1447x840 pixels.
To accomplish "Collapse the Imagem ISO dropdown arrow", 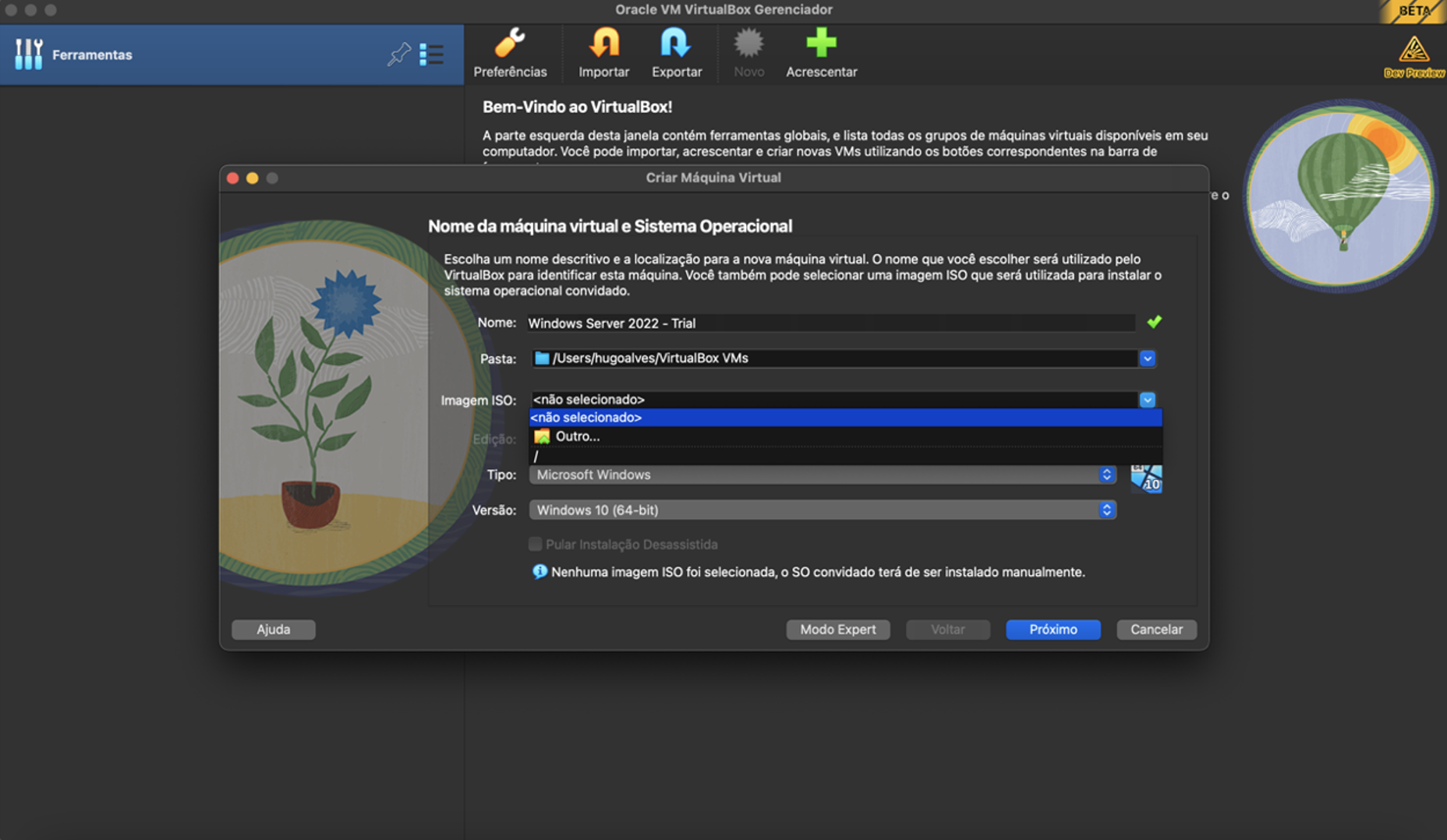I will [x=1147, y=400].
